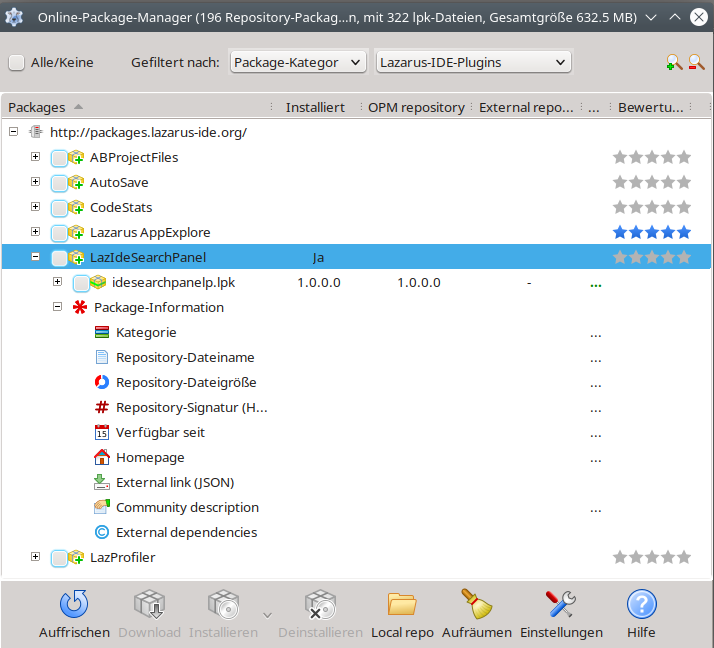This screenshot has width=714, height=648.
Task: Expand the LazProfiler tree node
Action: click(x=36, y=556)
